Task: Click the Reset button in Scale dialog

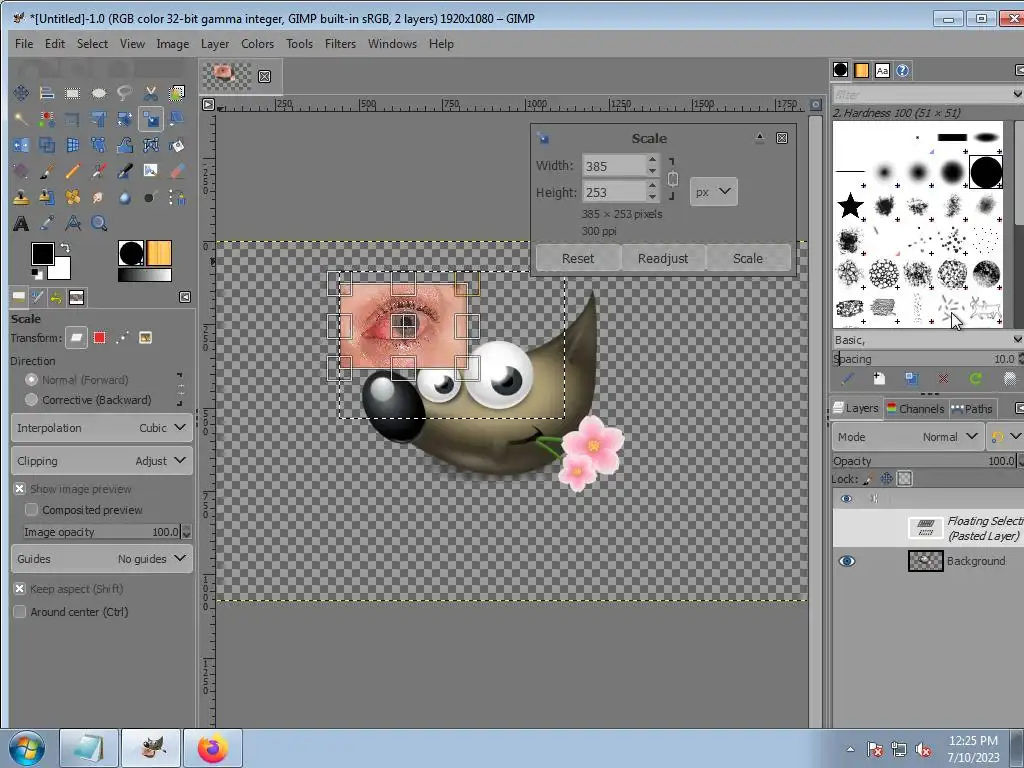Action: click(578, 258)
